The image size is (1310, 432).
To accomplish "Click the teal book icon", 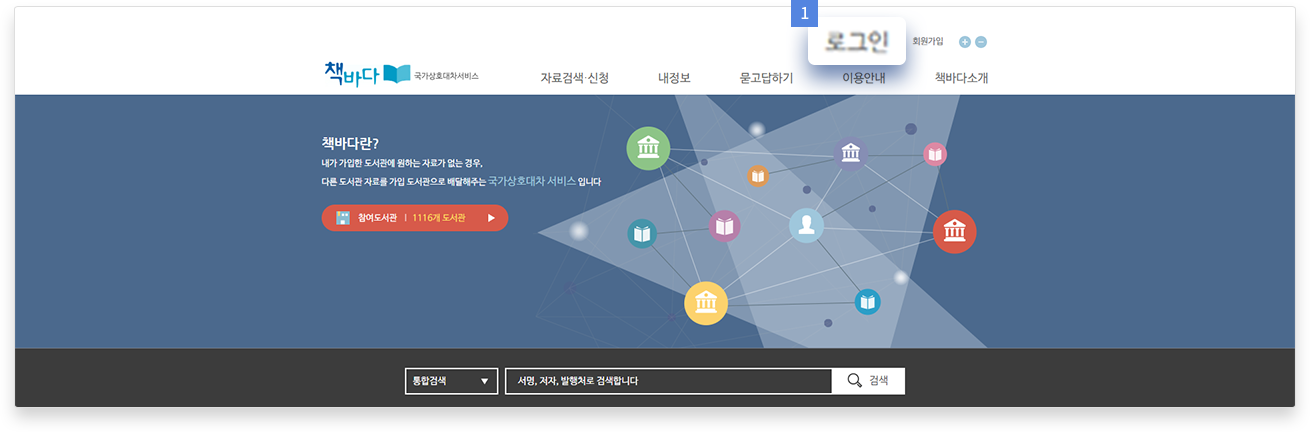I will pos(642,234).
